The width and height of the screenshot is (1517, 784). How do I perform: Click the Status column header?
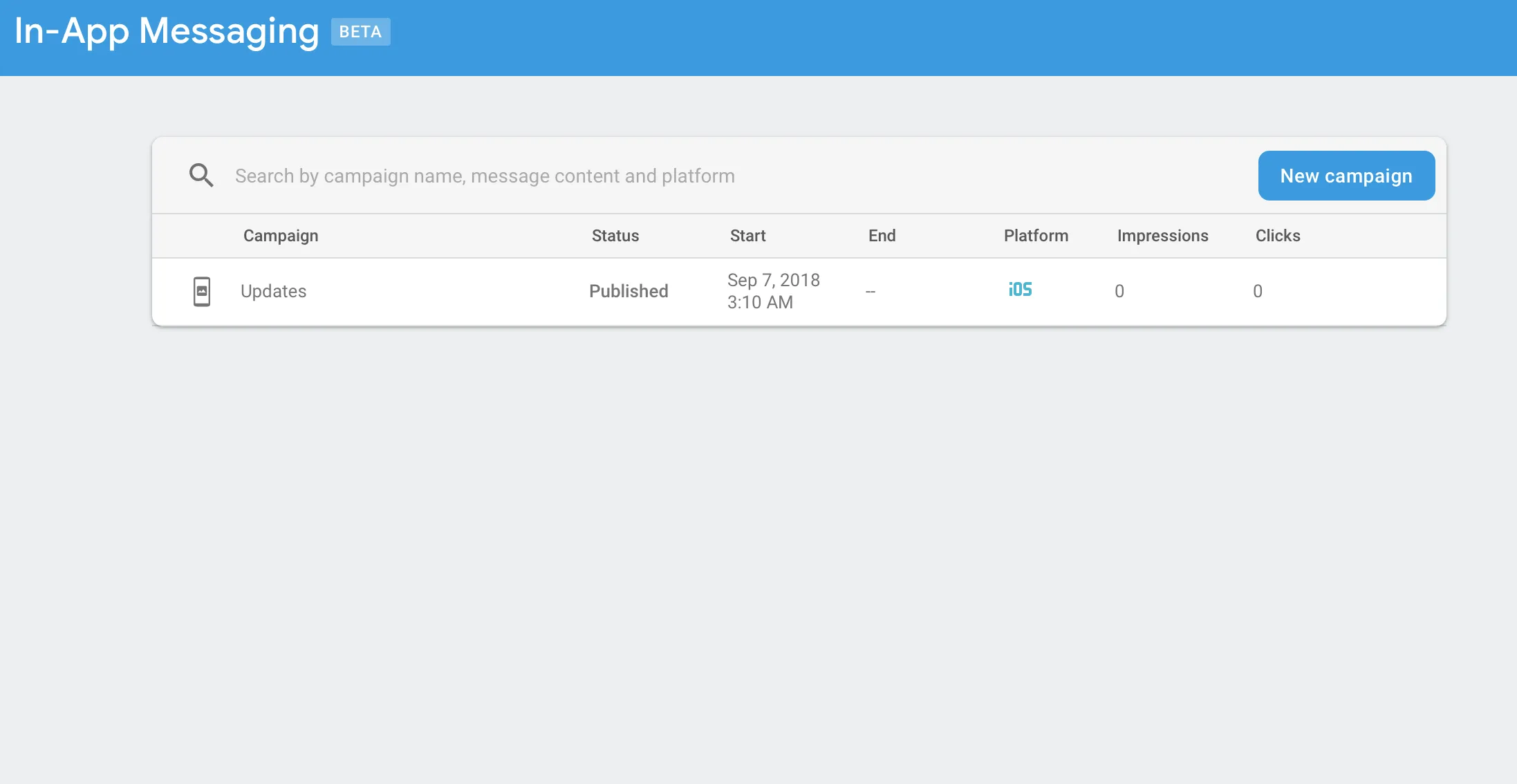615,236
